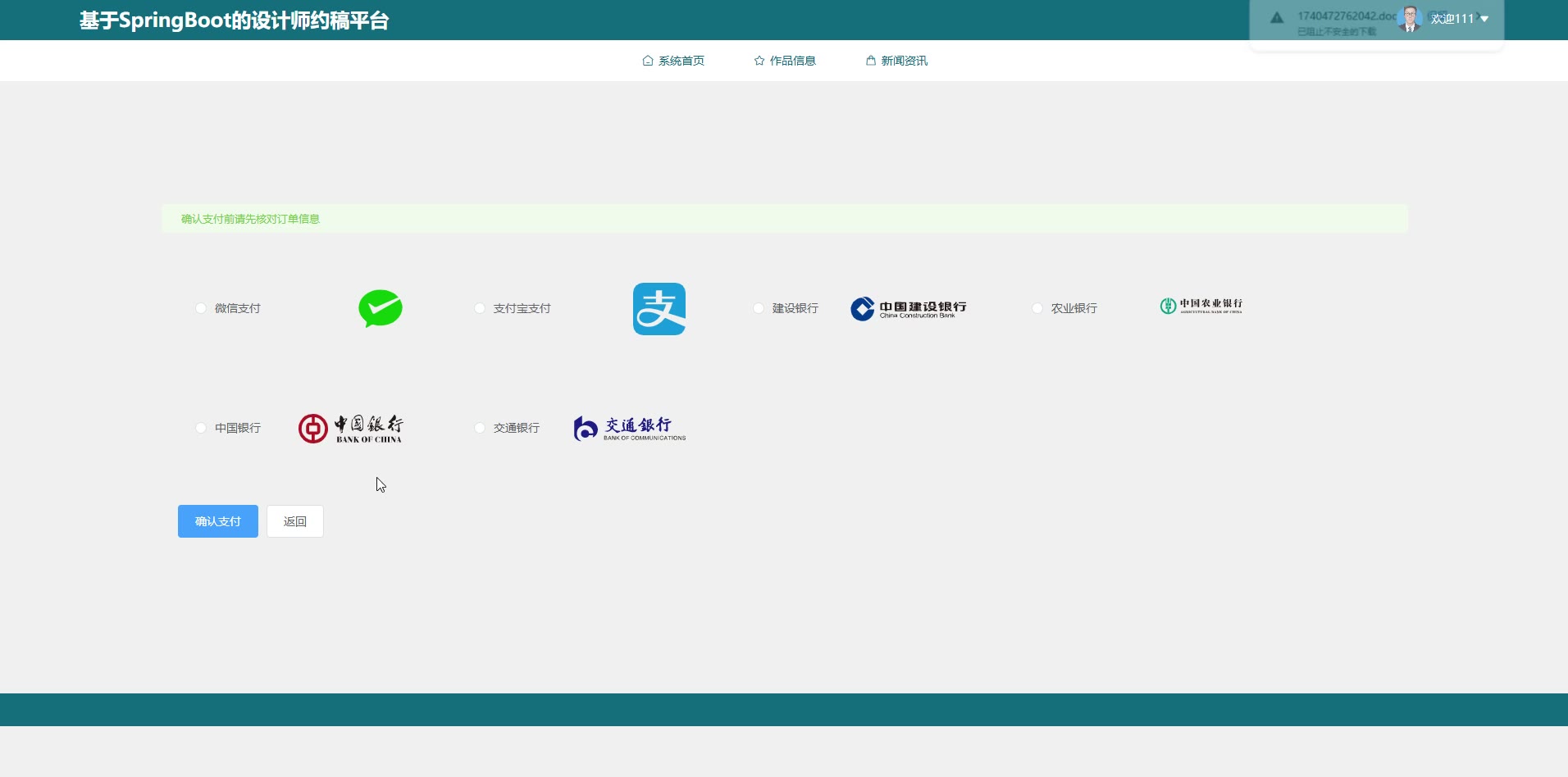The image size is (1568, 777).
Task: Click the WeChat Pay green logo
Action: (x=381, y=308)
